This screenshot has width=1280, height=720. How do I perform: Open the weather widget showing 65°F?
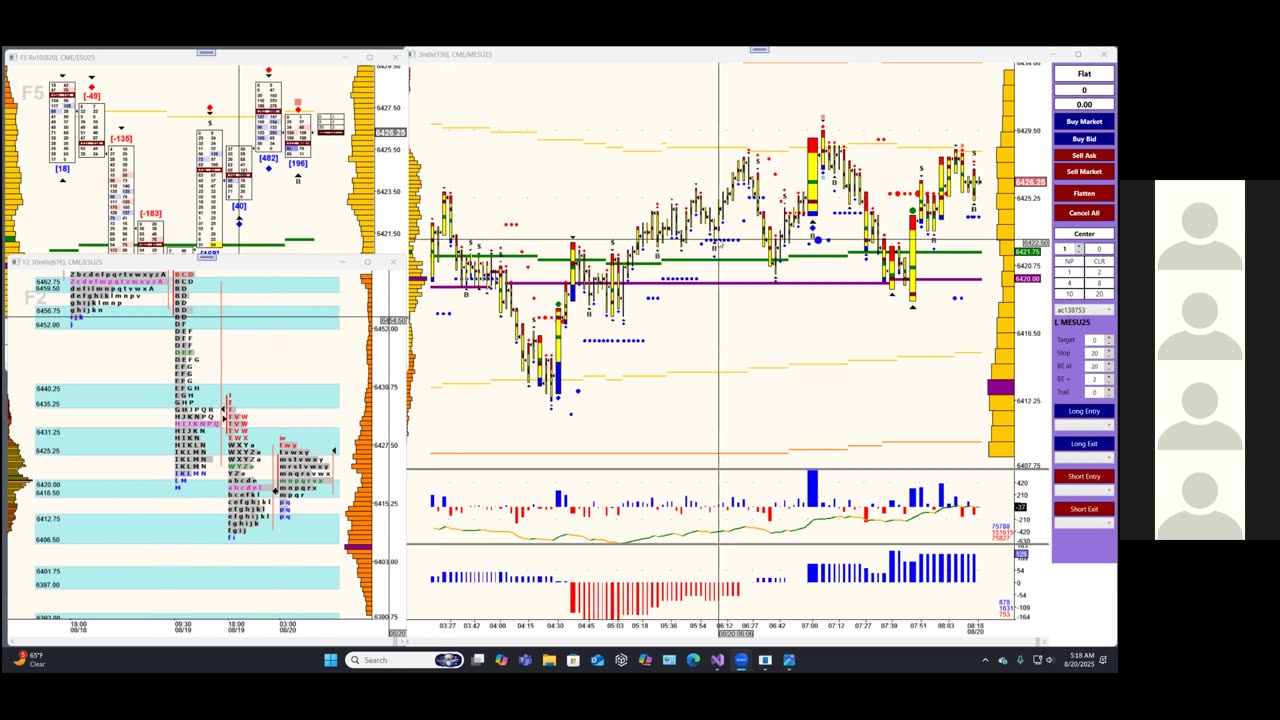(x=30, y=660)
